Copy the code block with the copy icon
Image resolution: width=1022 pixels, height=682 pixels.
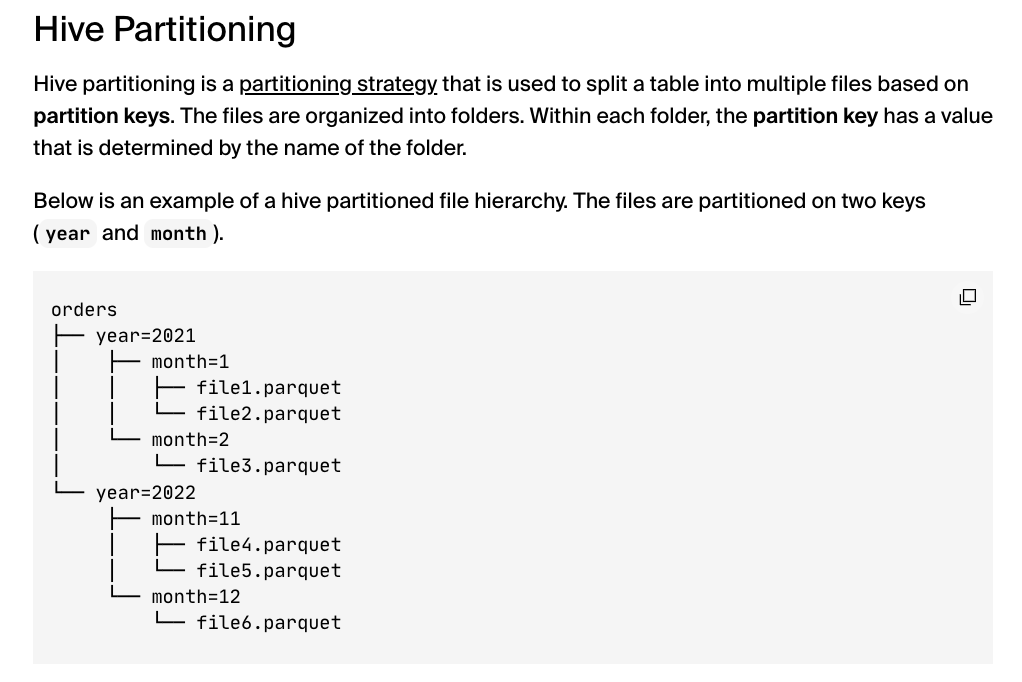coord(967,297)
